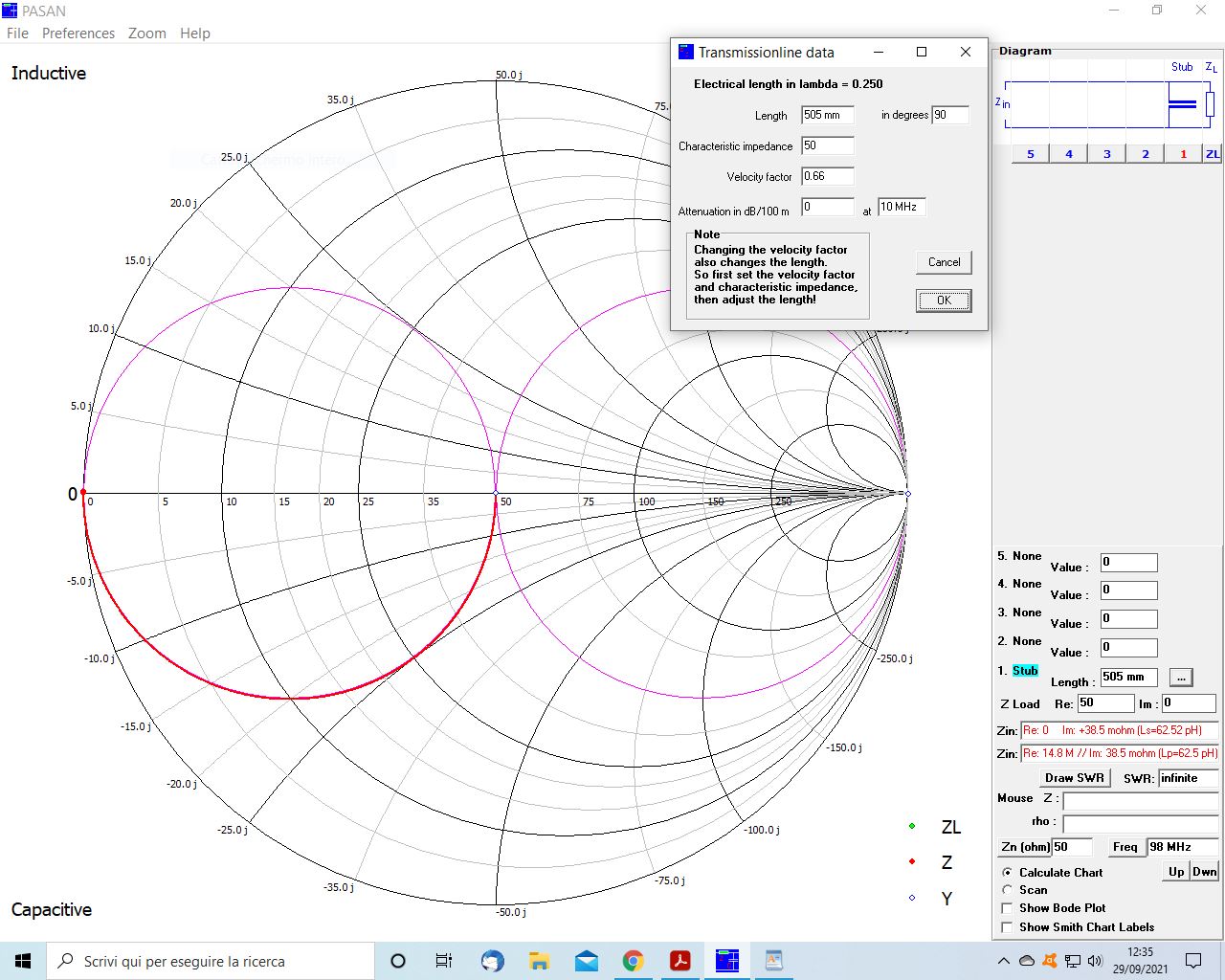This screenshot has height=980, width=1225.
Task: Click the Stub Length field 505 mm
Action: pos(1128,677)
